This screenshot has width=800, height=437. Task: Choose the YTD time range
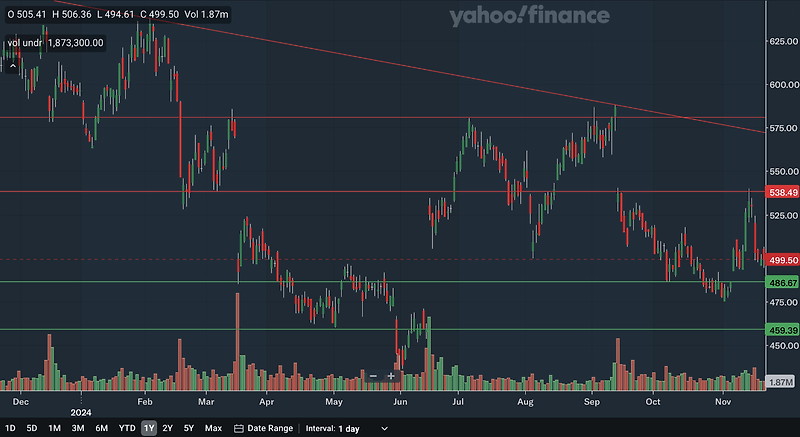click(x=127, y=428)
